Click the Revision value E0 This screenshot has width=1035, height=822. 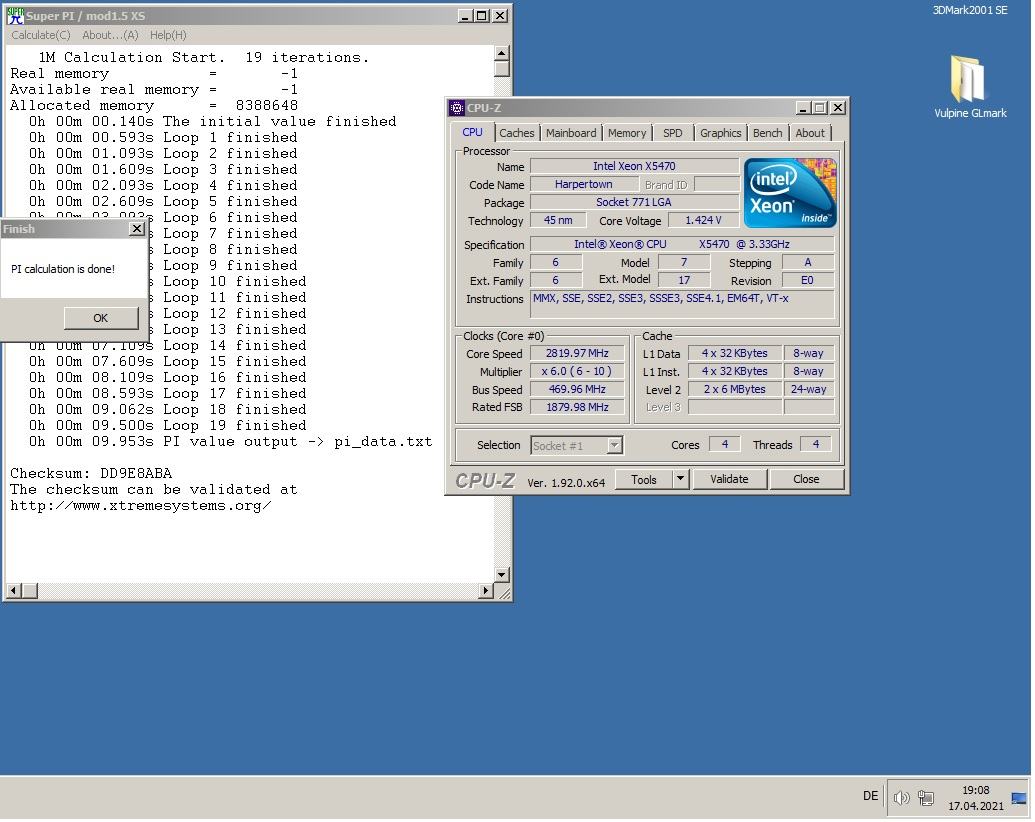pos(807,281)
